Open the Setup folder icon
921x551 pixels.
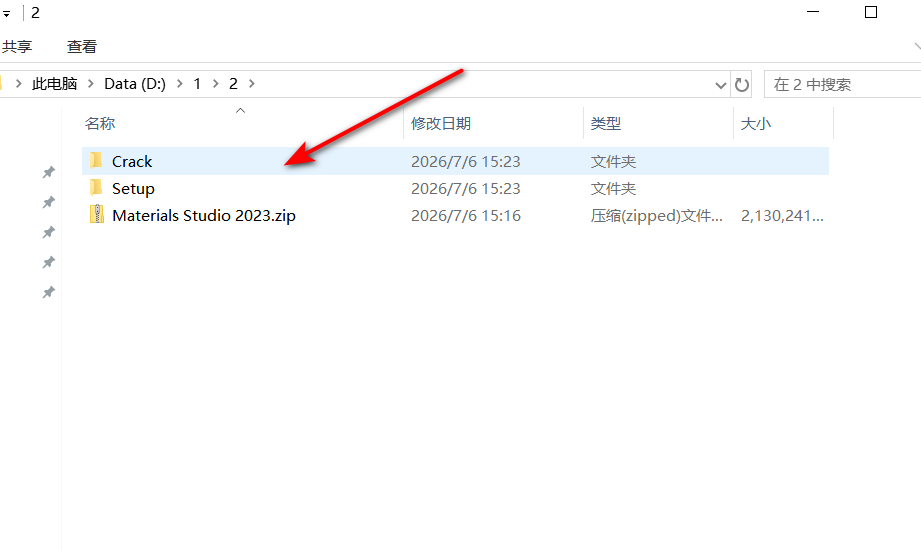point(96,187)
